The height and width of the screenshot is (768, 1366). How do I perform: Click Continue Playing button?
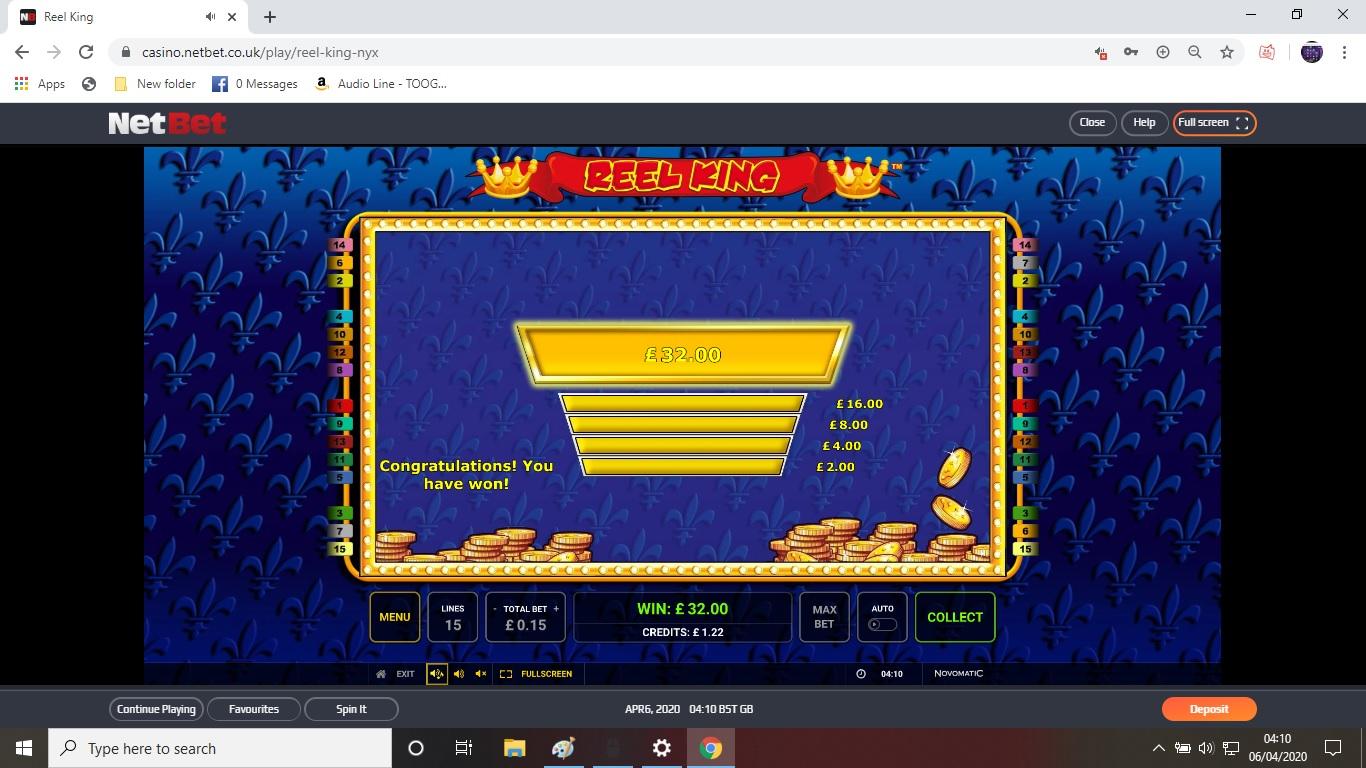coord(156,709)
